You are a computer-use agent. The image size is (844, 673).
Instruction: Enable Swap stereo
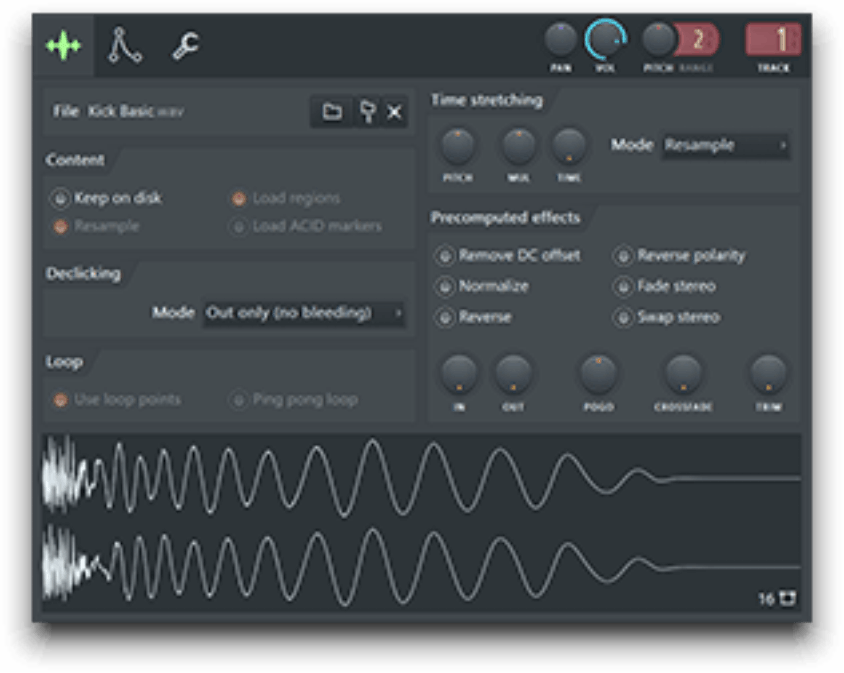(667, 318)
